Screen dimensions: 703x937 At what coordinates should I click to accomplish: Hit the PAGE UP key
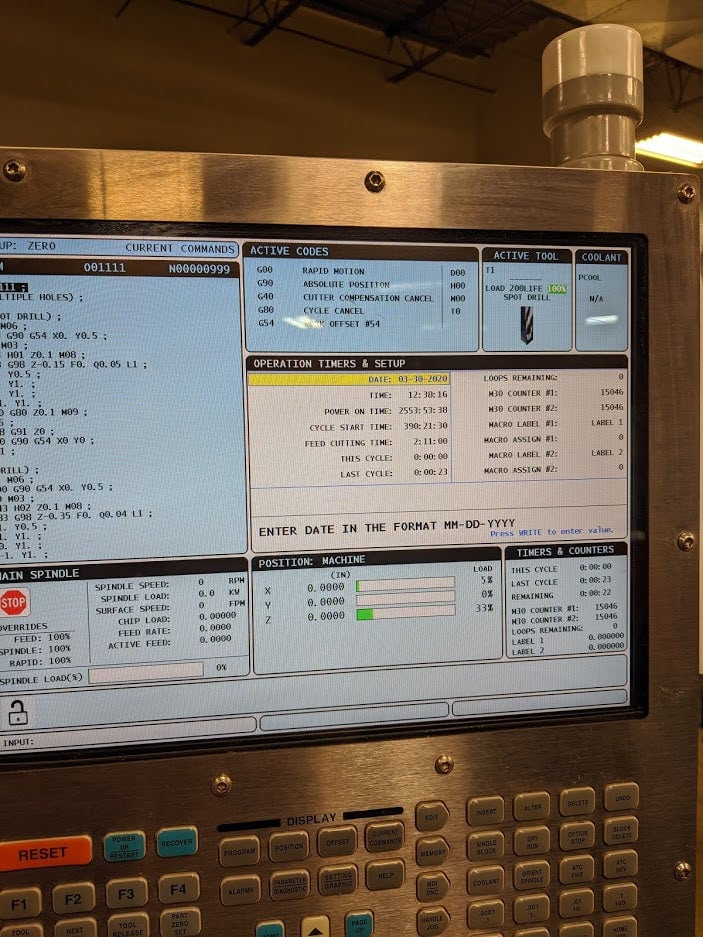coord(359,924)
